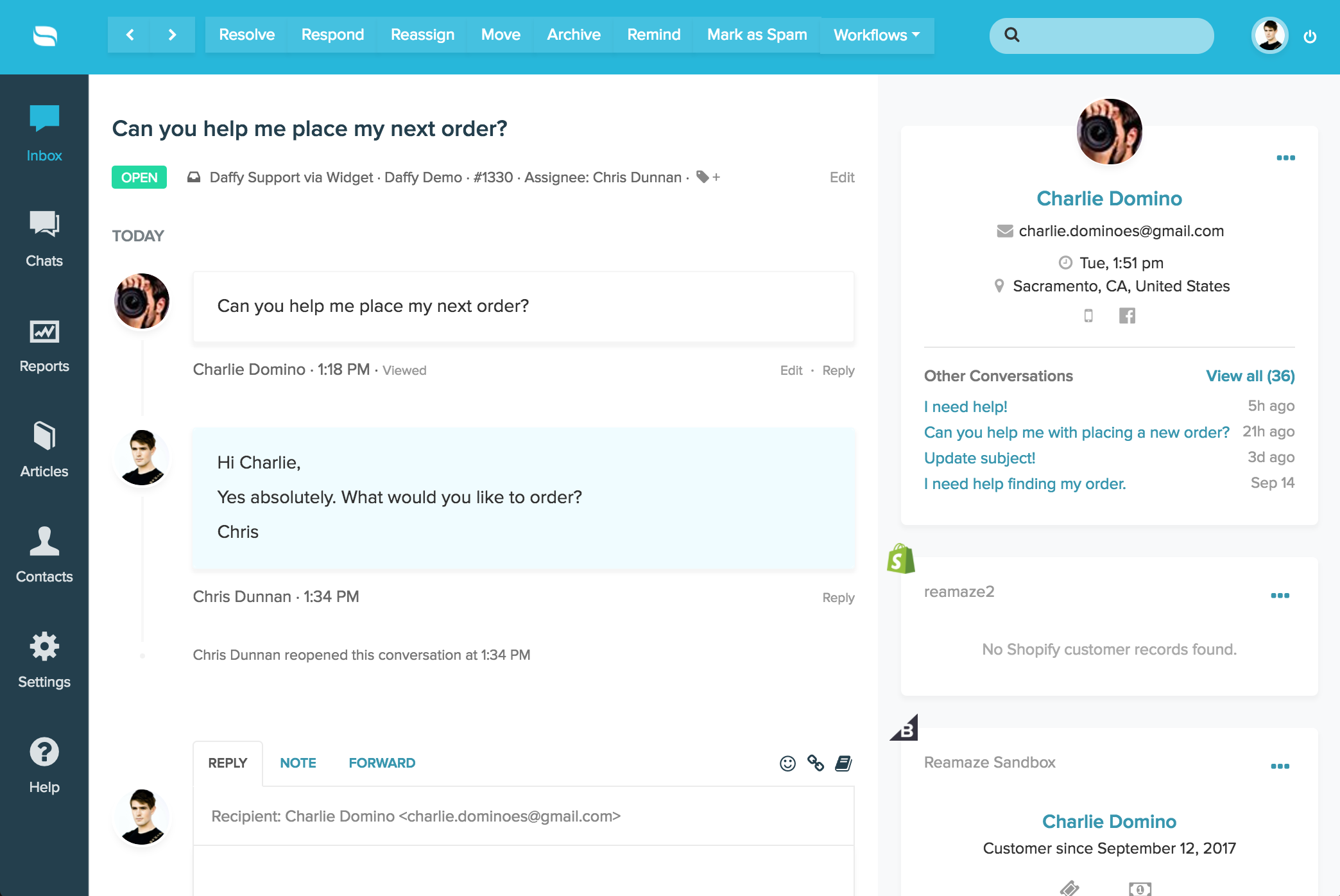
Task: Insert article using book icon in reply toolbar
Action: (x=843, y=763)
